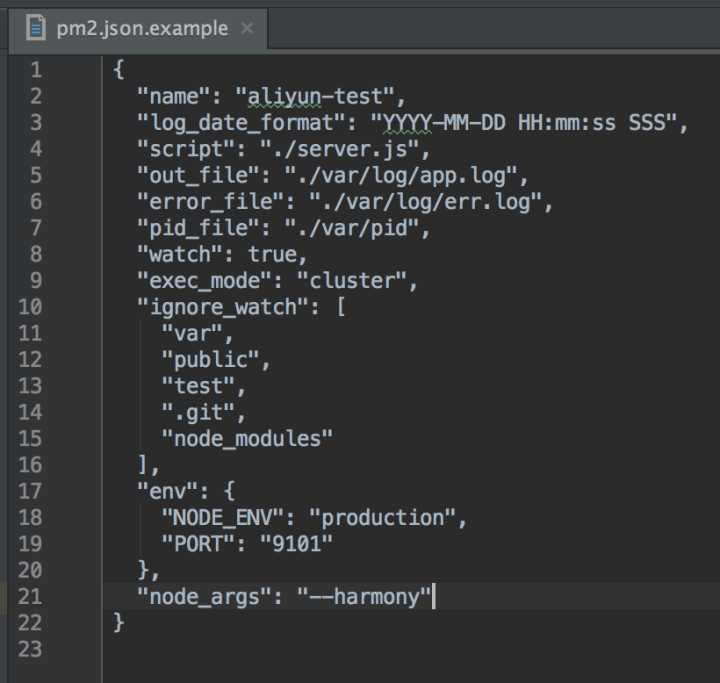The height and width of the screenshot is (683, 720).
Task: Click line number 10 in gutter
Action: coord(30,307)
